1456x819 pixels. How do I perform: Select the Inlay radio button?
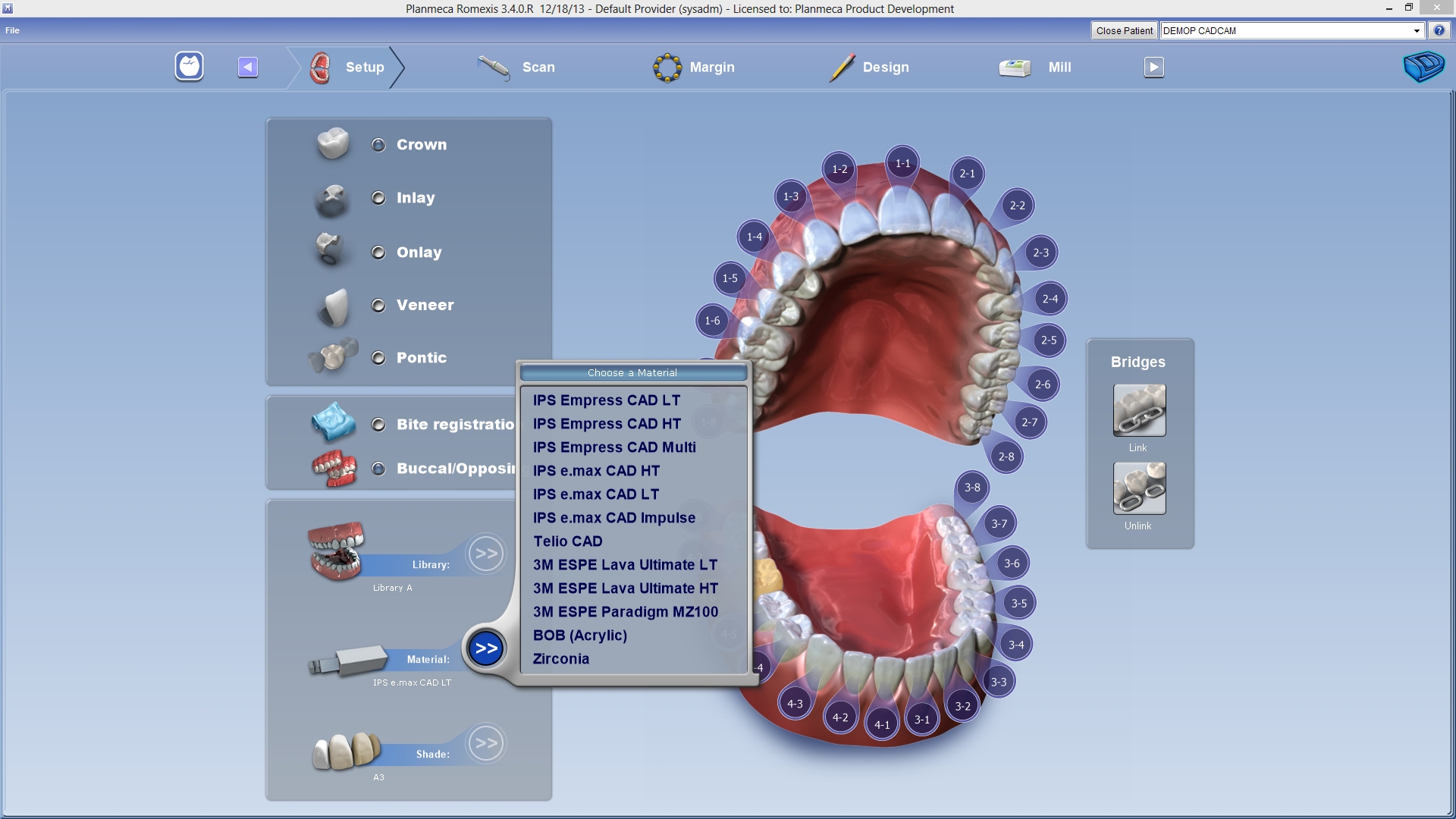pyautogui.click(x=378, y=198)
